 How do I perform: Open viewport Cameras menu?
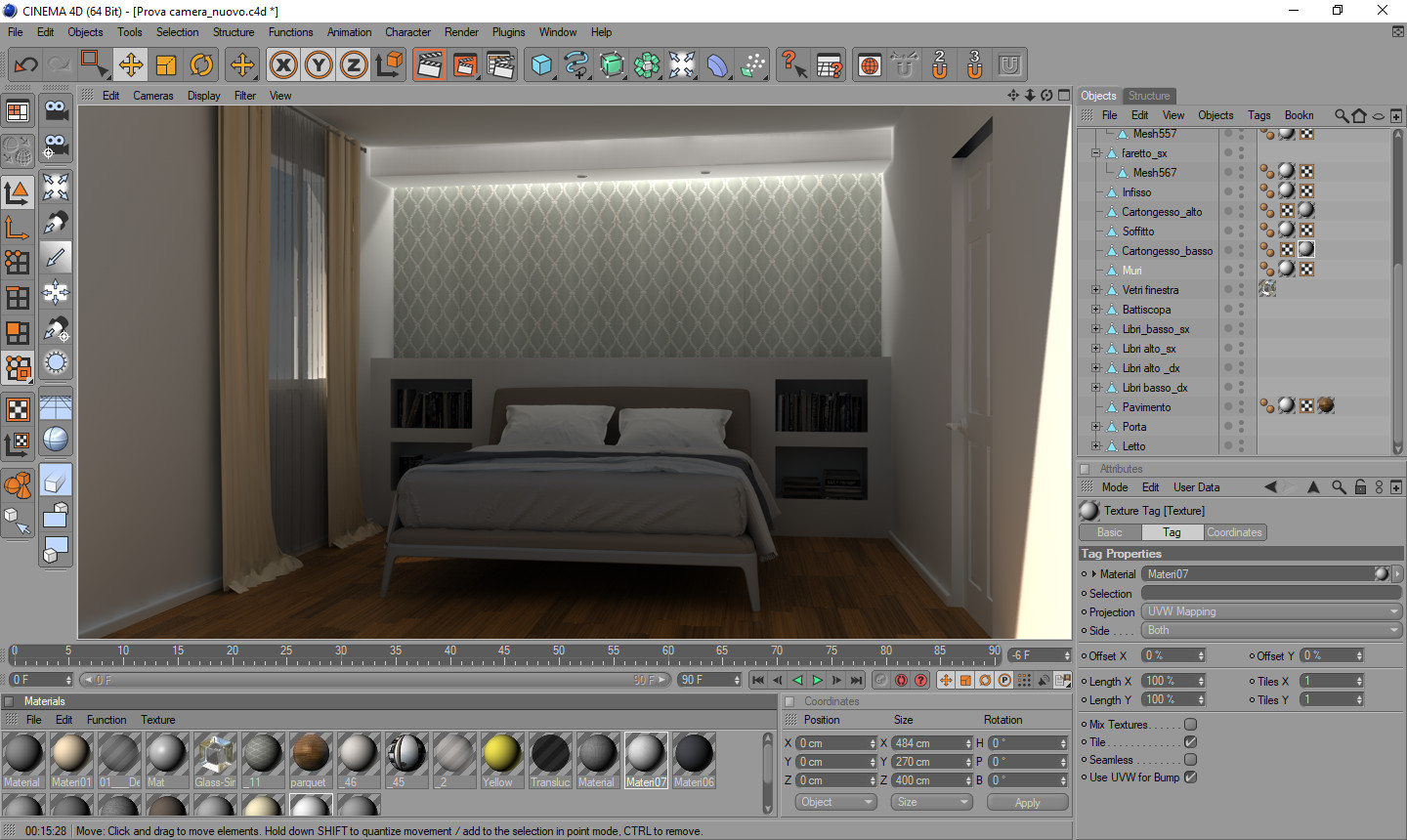pyautogui.click(x=153, y=96)
